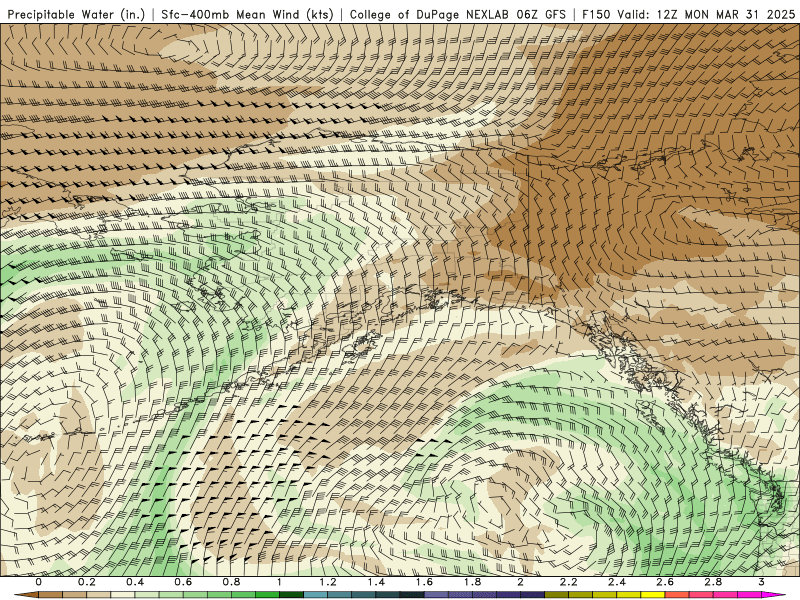Click the '0.4' legend scale label

click(135, 582)
